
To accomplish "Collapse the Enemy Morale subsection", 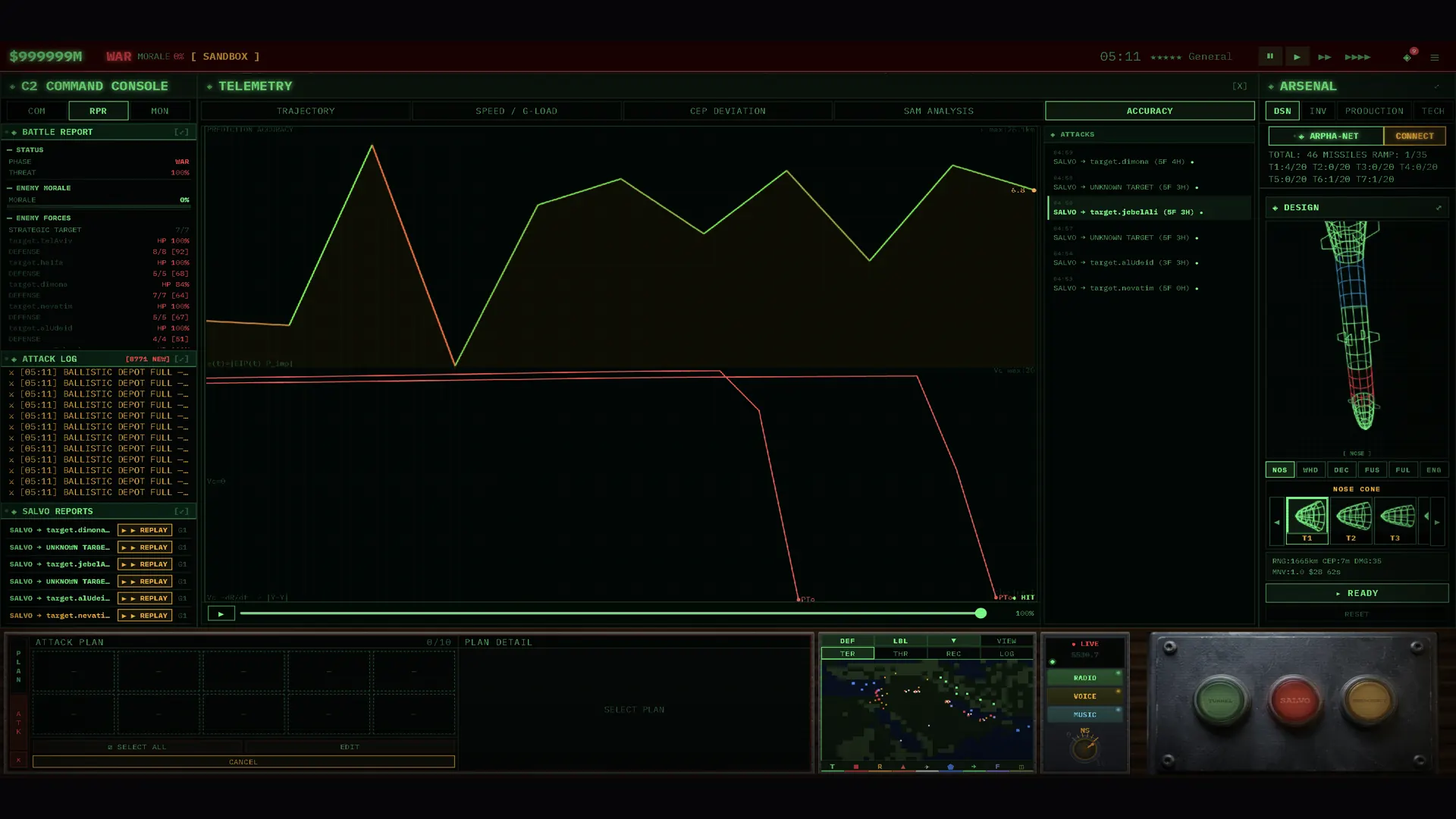I will click(39, 188).
